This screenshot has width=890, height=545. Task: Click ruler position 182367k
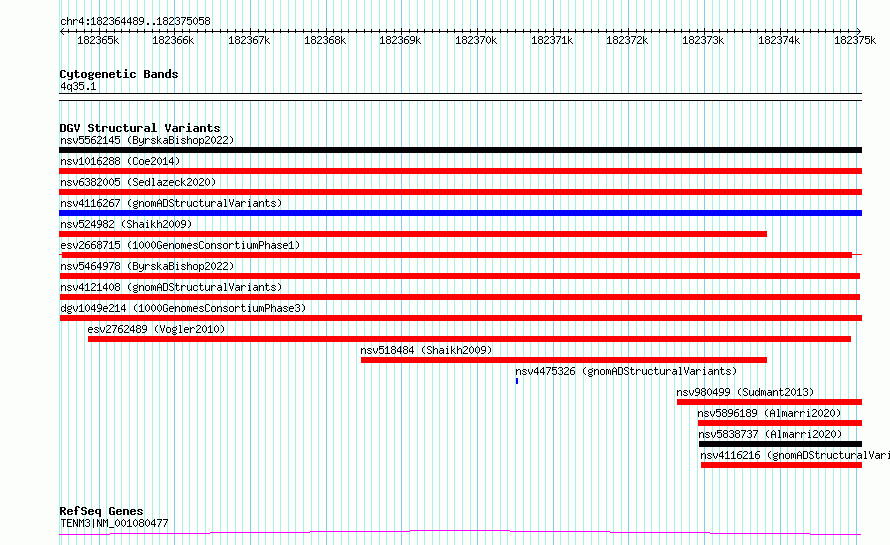(249, 40)
